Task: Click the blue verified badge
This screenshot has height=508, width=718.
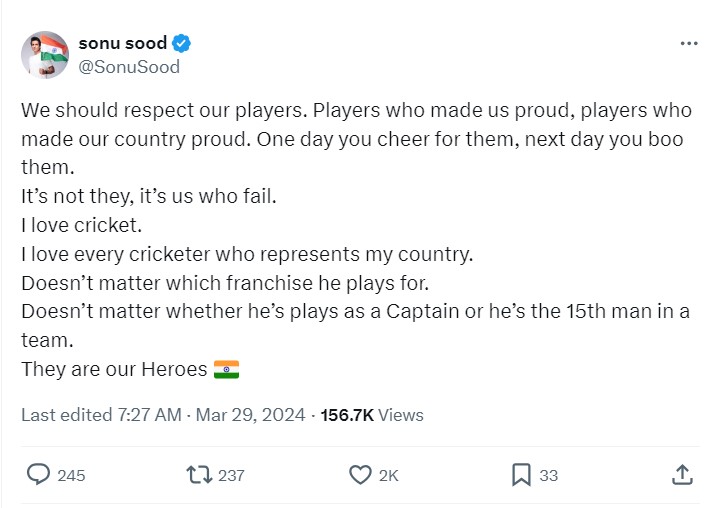Action: (x=182, y=44)
